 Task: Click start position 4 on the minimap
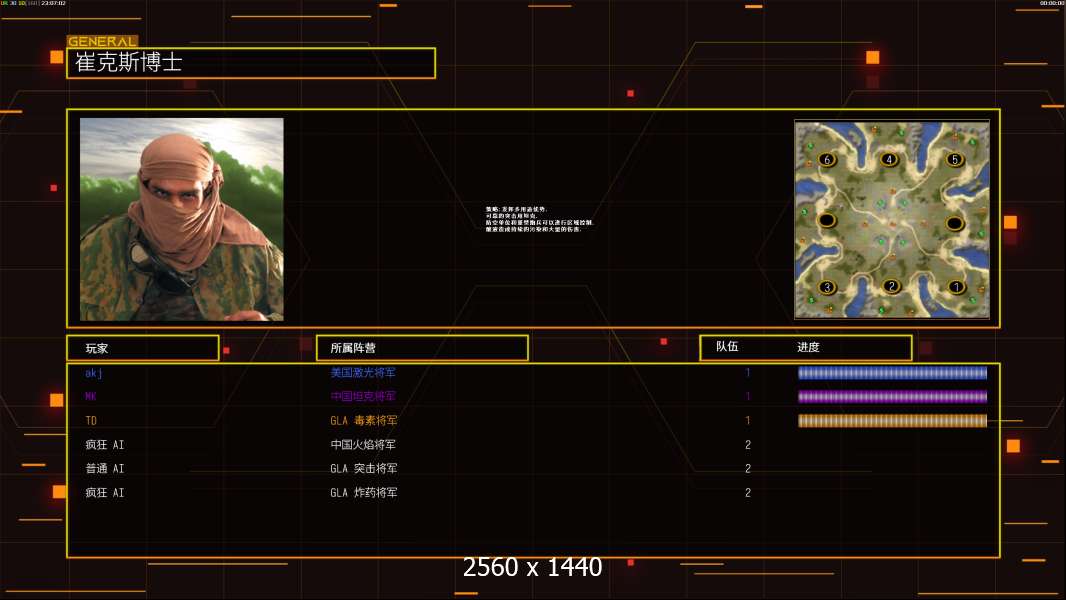coord(889,159)
